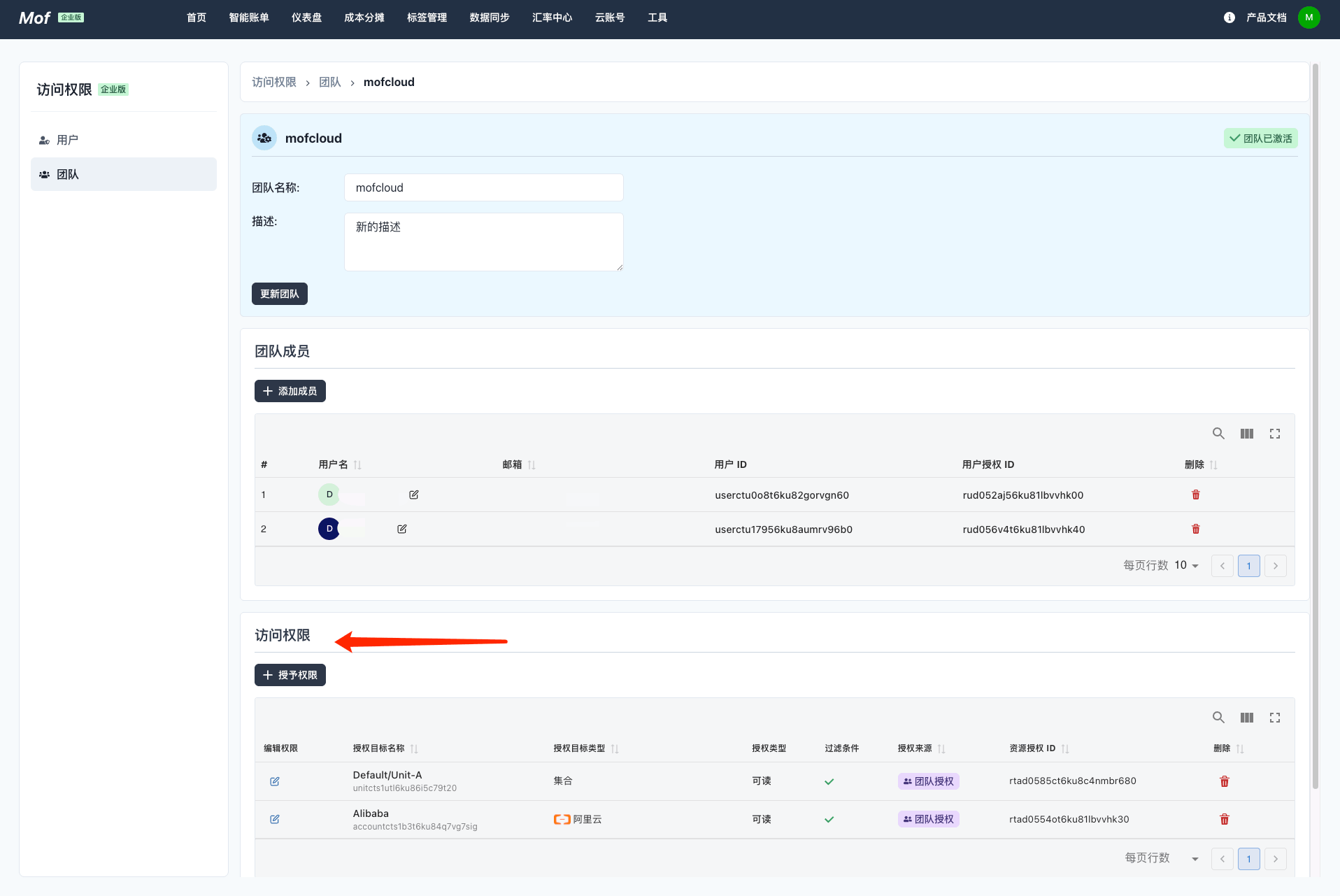Focus the 团队名称 input field
This screenshot has height=896, width=1340.
click(x=484, y=187)
